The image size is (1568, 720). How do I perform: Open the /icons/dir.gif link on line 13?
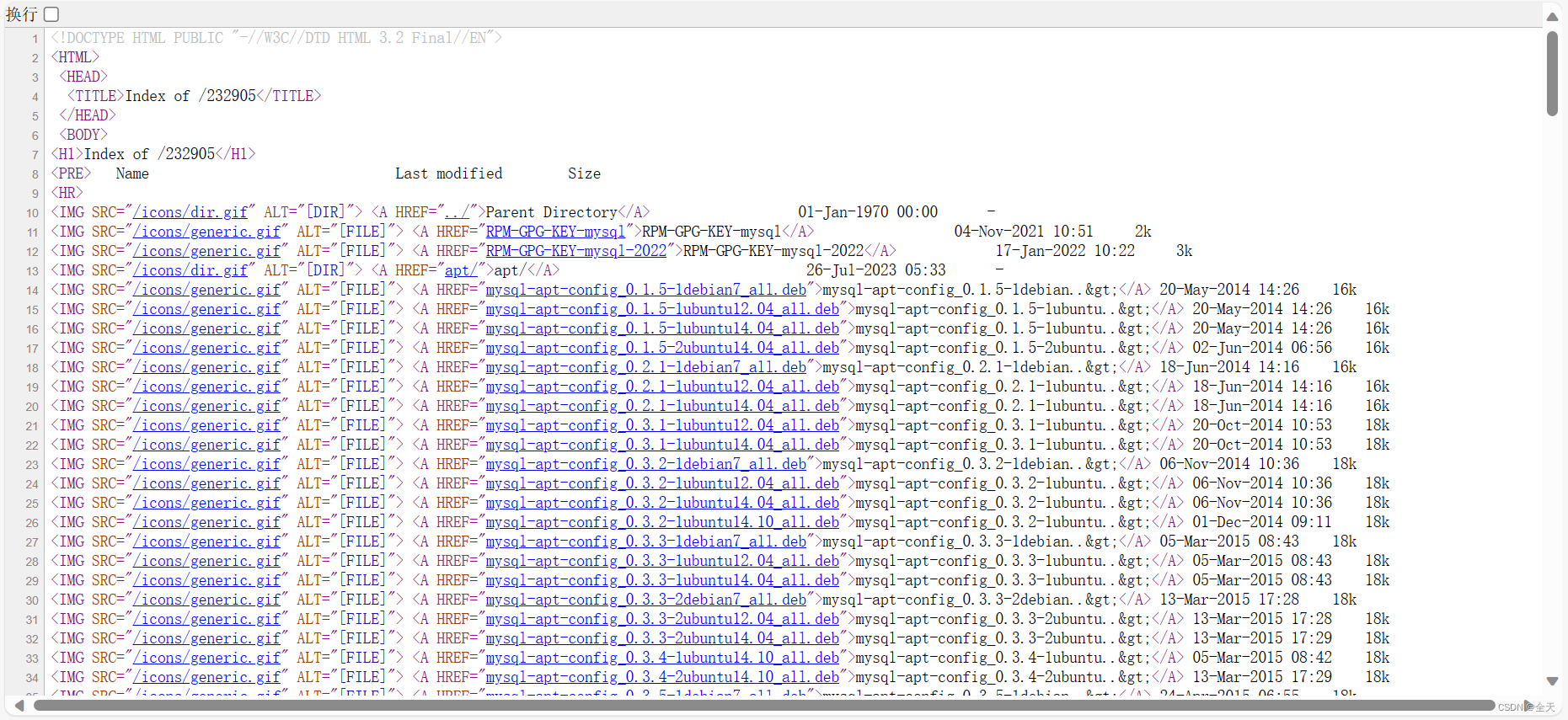click(x=190, y=270)
